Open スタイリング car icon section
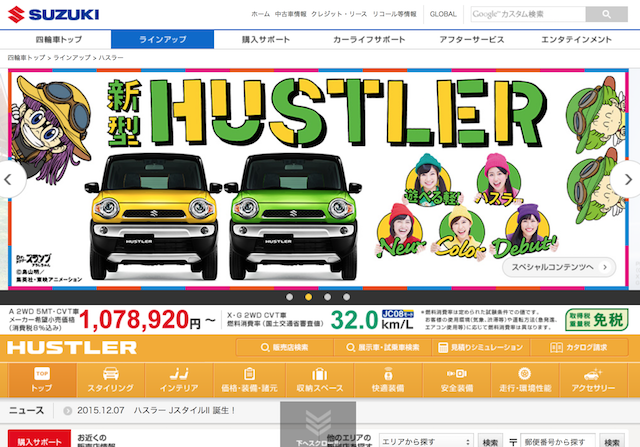This screenshot has width=640, height=447. tap(111, 380)
